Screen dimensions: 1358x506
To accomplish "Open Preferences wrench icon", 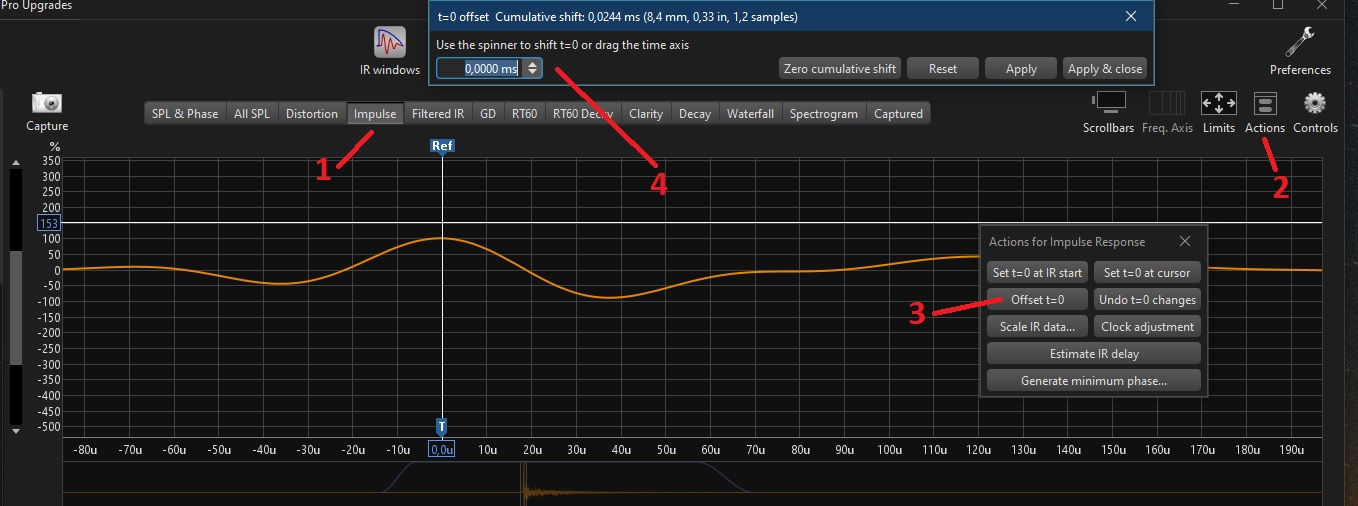I will tap(1300, 44).
